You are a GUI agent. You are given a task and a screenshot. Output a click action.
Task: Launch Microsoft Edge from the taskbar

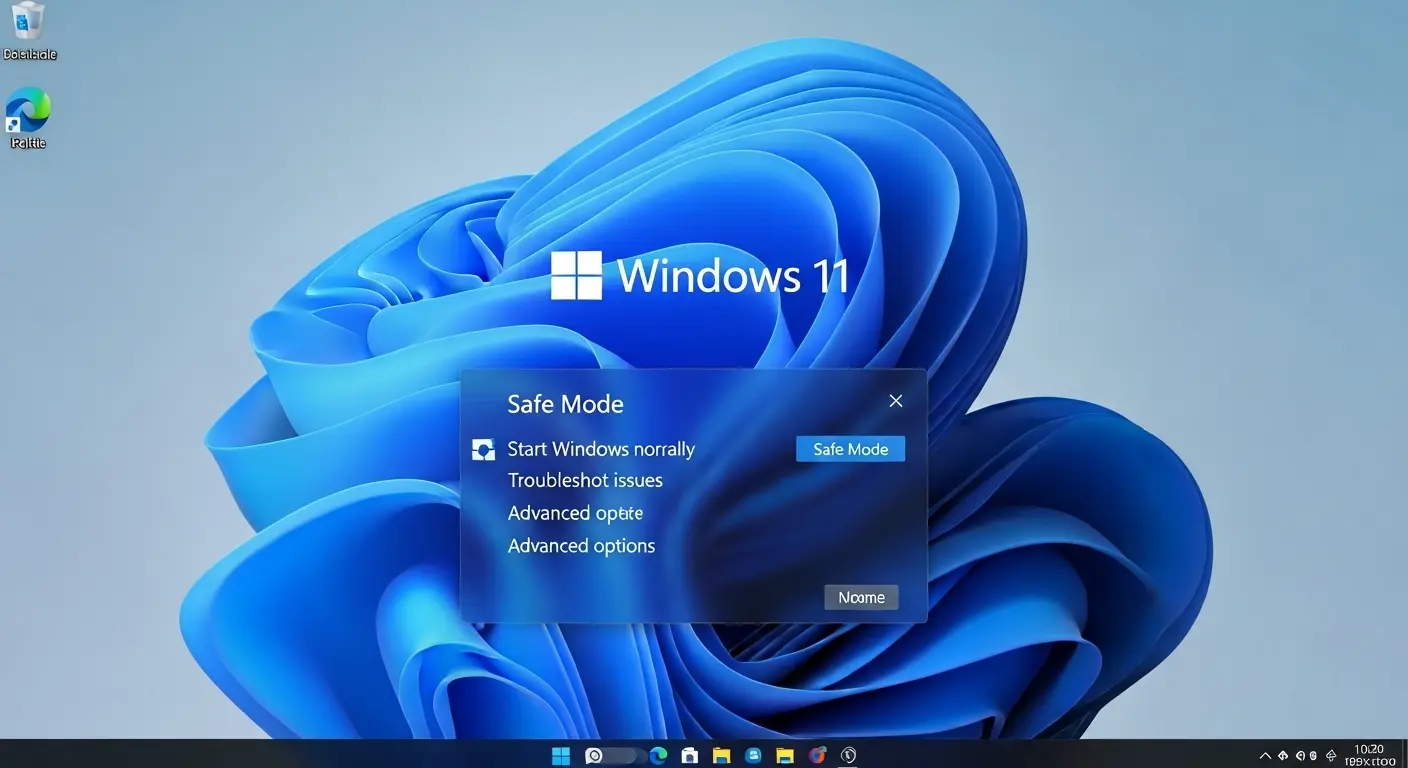tap(658, 756)
